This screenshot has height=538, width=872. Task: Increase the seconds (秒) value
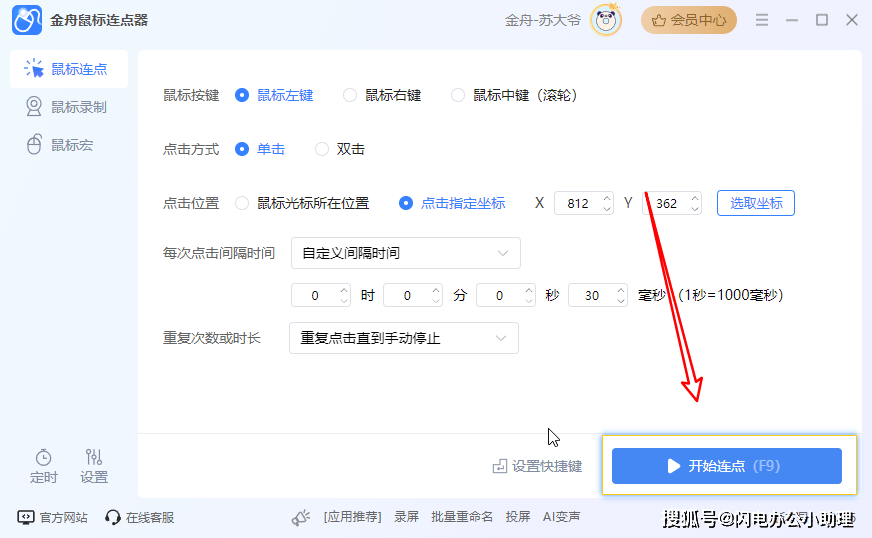(x=529, y=290)
